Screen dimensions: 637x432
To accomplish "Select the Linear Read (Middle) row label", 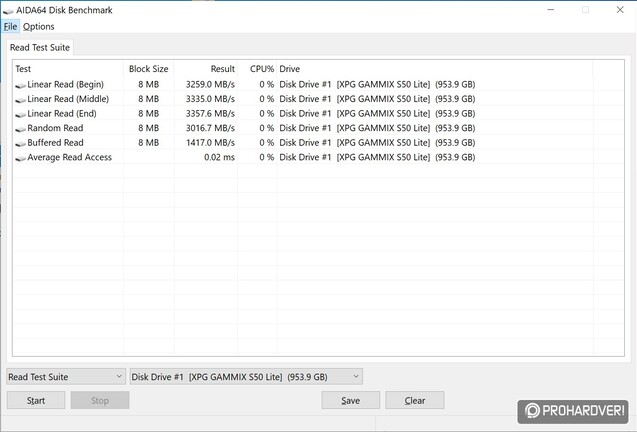I will pos(68,99).
